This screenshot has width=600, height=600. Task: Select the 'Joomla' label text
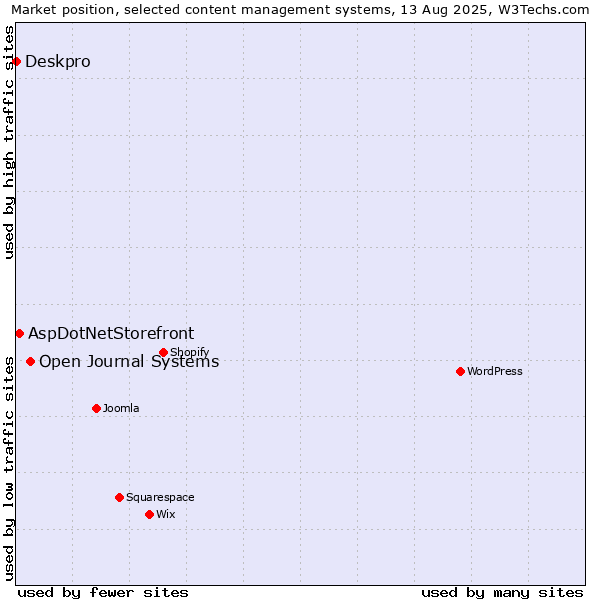(121, 408)
